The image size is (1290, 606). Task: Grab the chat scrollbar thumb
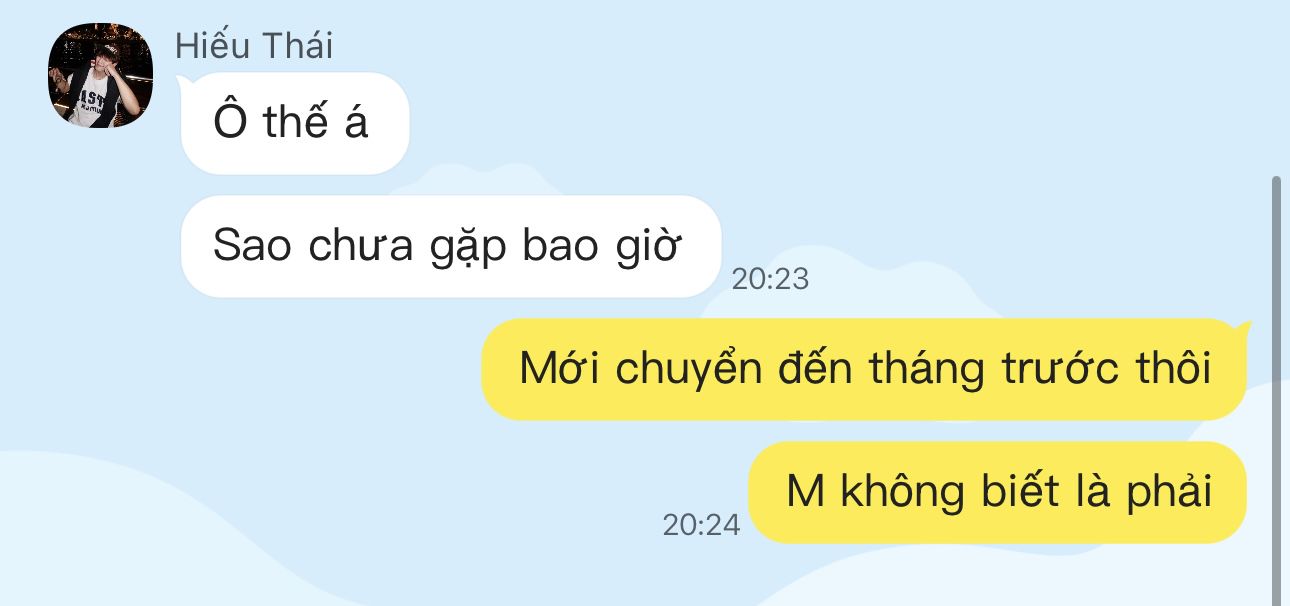pyautogui.click(x=1275, y=391)
